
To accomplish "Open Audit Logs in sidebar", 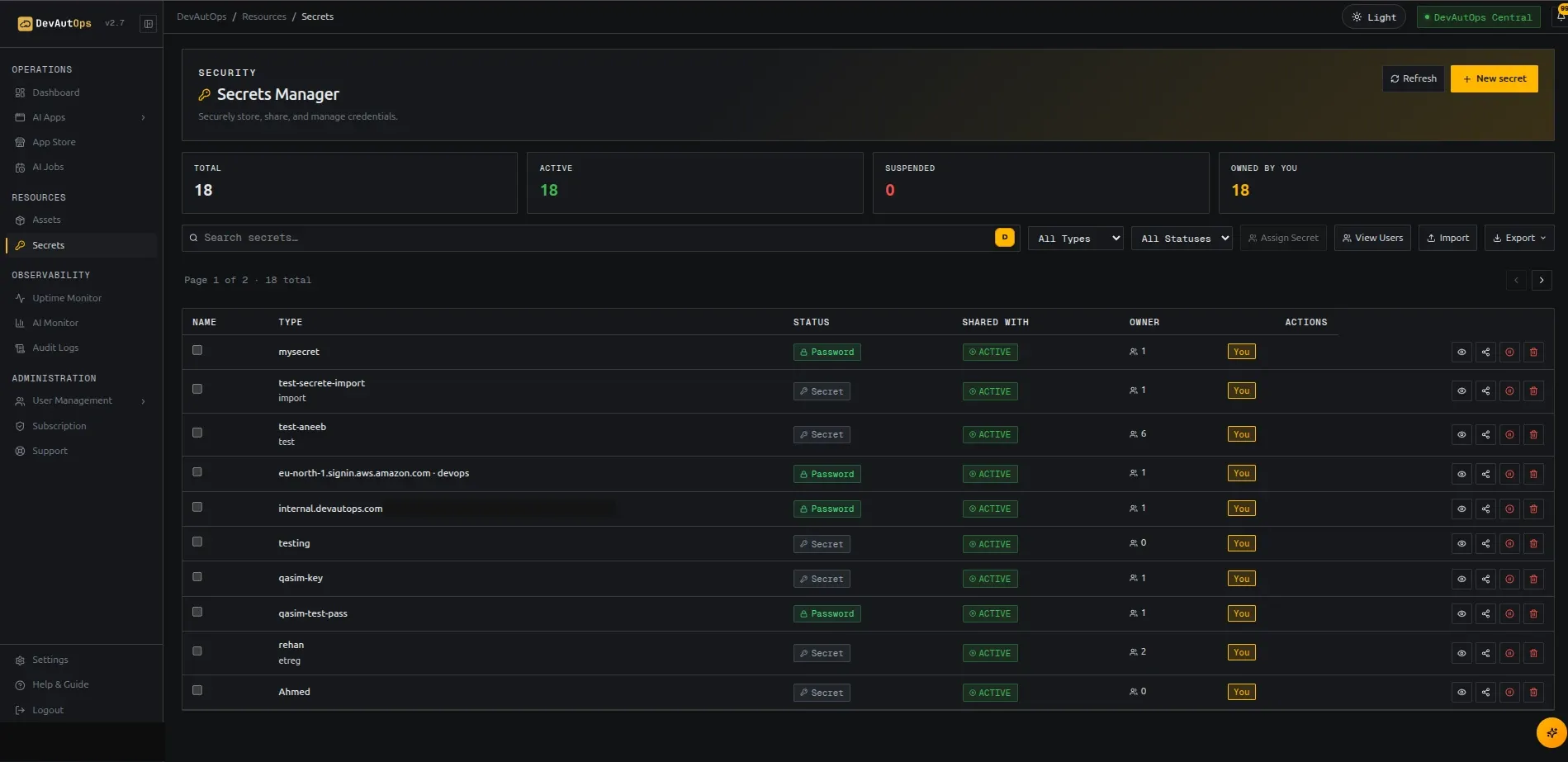I will pos(80,348).
